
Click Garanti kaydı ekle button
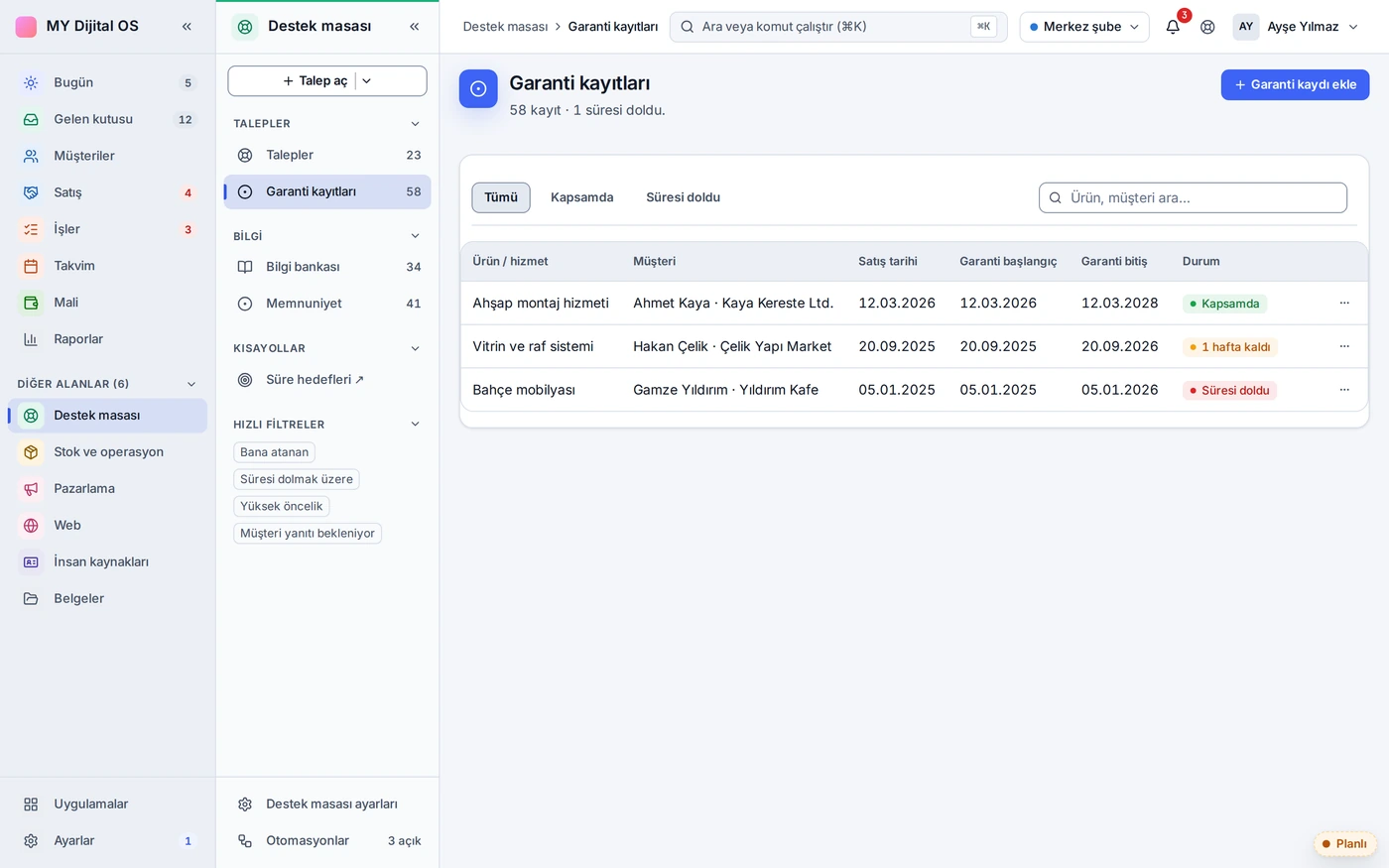coord(1295,84)
